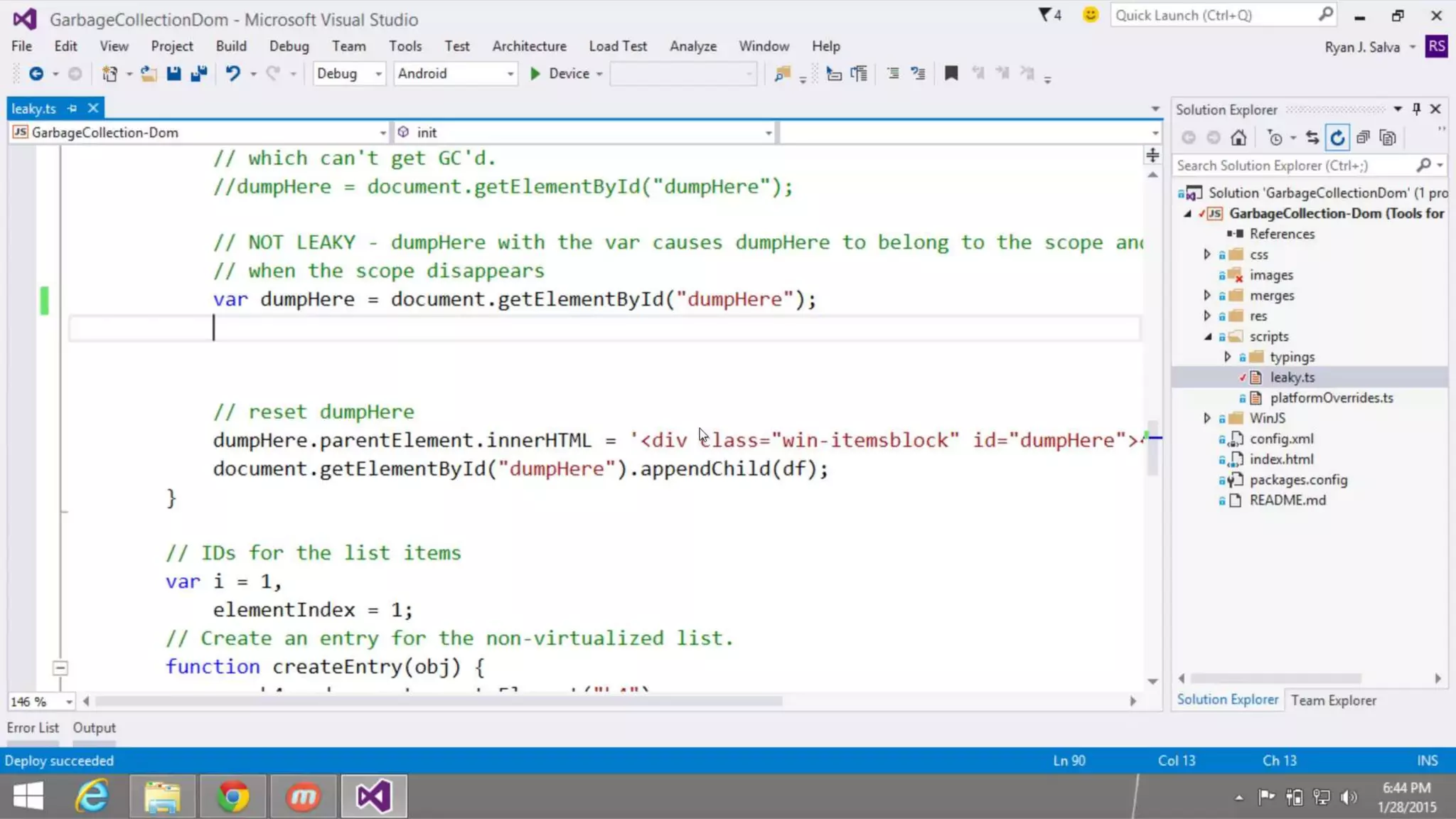Toggle a bookmark using the bookmark icon
Screen dimensions: 1456x819
[951, 73]
